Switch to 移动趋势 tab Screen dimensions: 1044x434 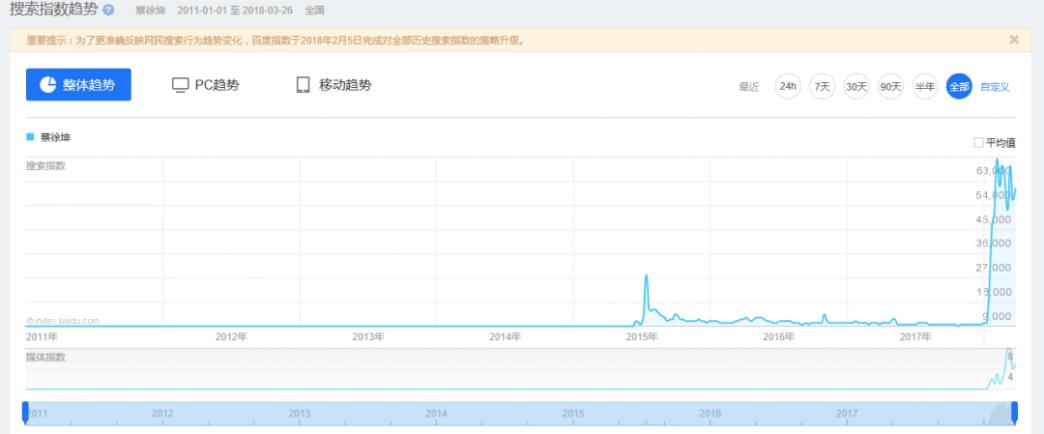click(334, 85)
